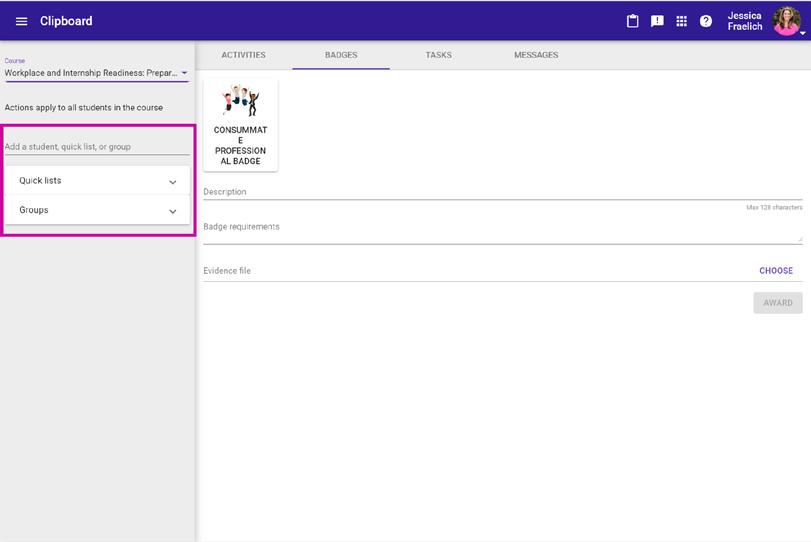Click the clipboard icon in header
Image resolution: width=811 pixels, height=542 pixels.
pos(633,21)
